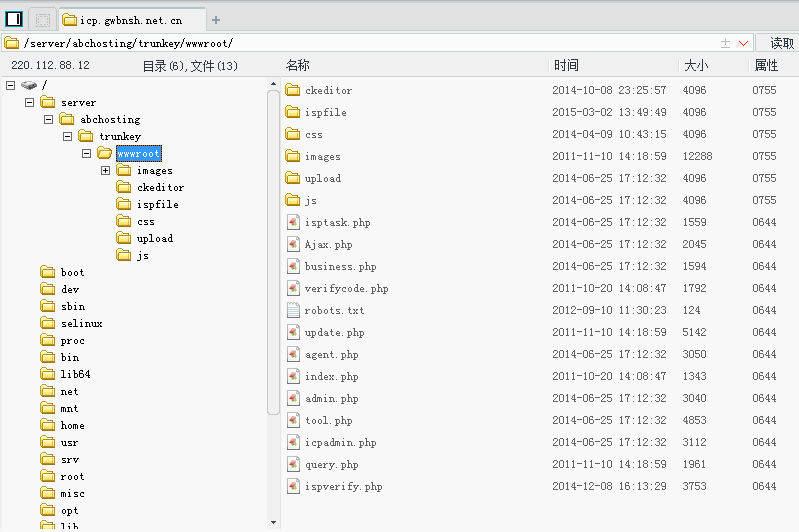Viewport: 799px width, 532px height.
Task: Select the ckeditor folder in the tree
Action: pos(161,188)
